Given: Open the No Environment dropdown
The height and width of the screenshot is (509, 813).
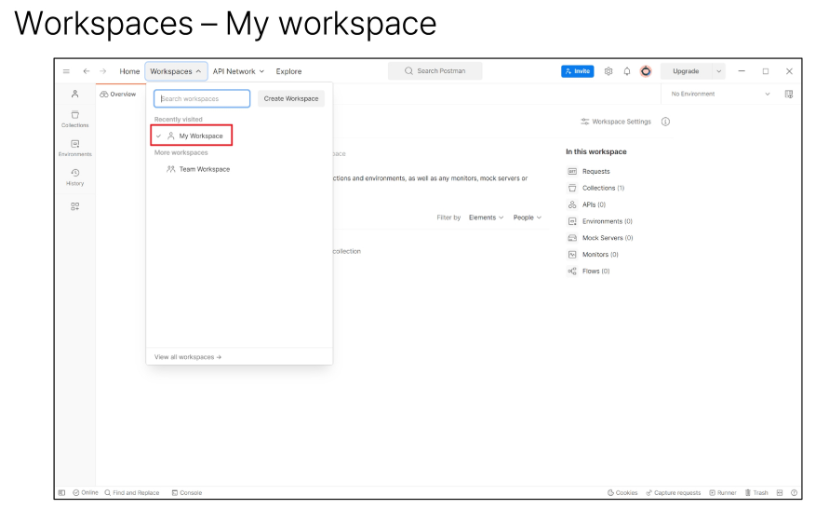Looking at the screenshot, I should [x=720, y=94].
